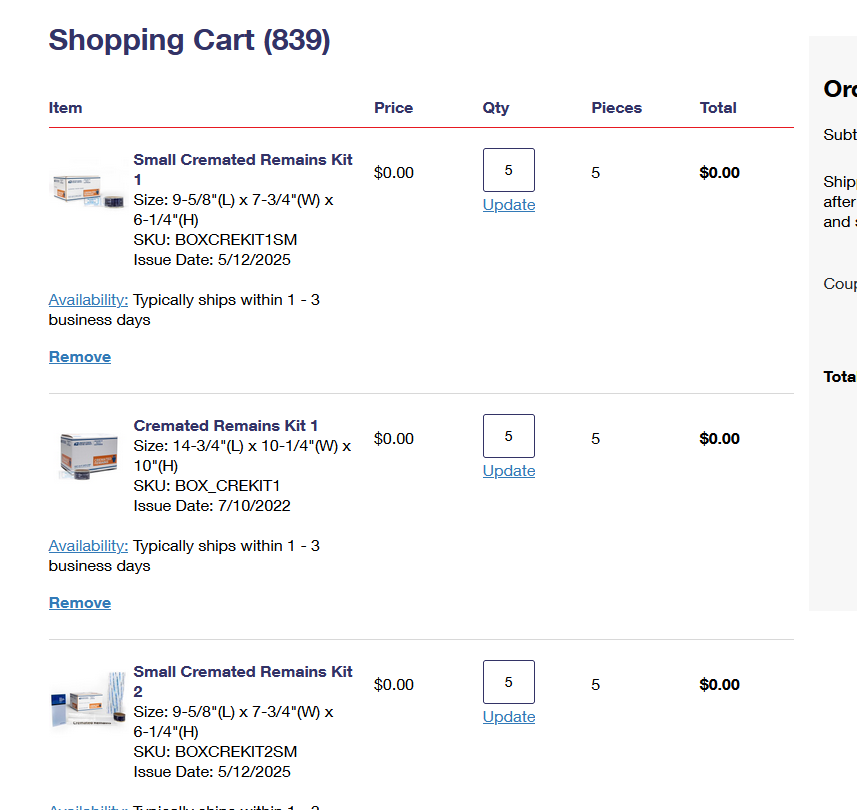Focus quantity field for Small Cremated Remains Kit 1
This screenshot has width=857, height=810.
[x=508, y=170]
